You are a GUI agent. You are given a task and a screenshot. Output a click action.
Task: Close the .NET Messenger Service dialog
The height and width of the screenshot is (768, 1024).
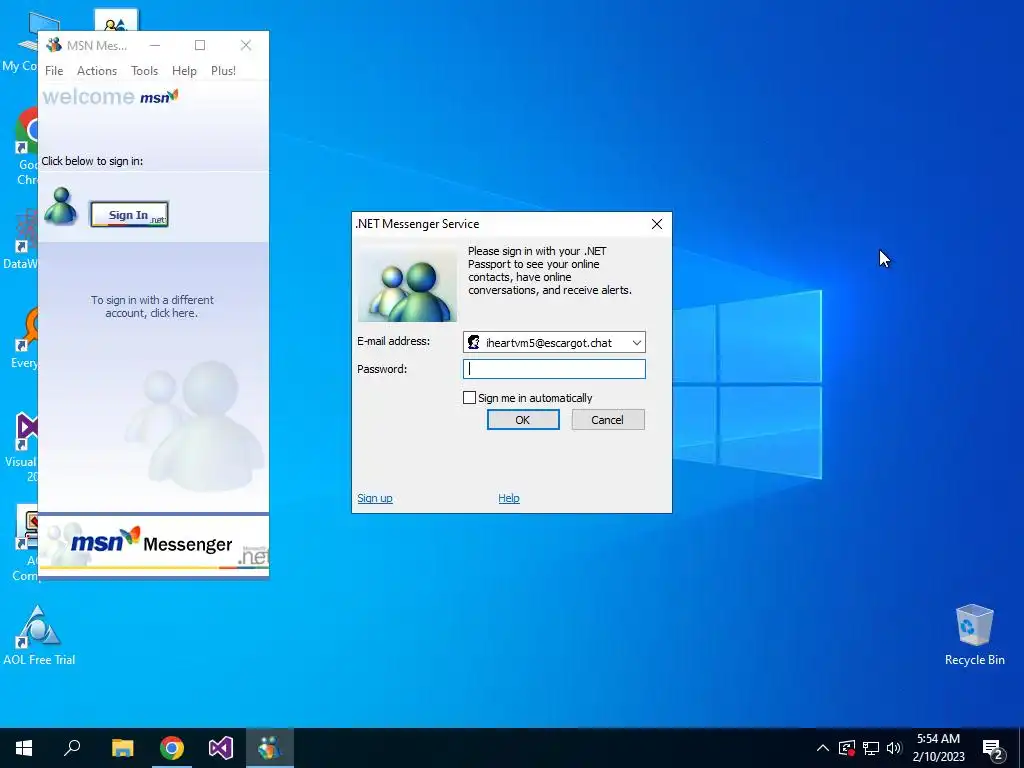point(657,224)
